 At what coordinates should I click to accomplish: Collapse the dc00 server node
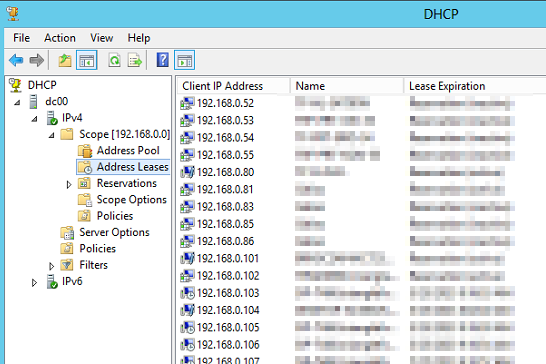[x=17, y=102]
